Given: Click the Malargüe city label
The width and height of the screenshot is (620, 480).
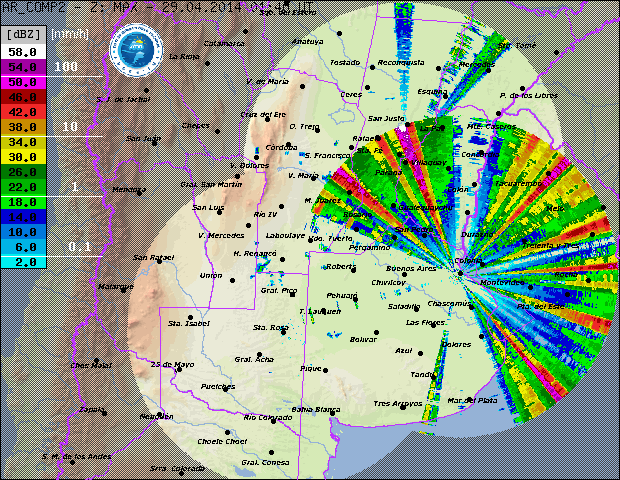Looking at the screenshot, I should [115, 286].
